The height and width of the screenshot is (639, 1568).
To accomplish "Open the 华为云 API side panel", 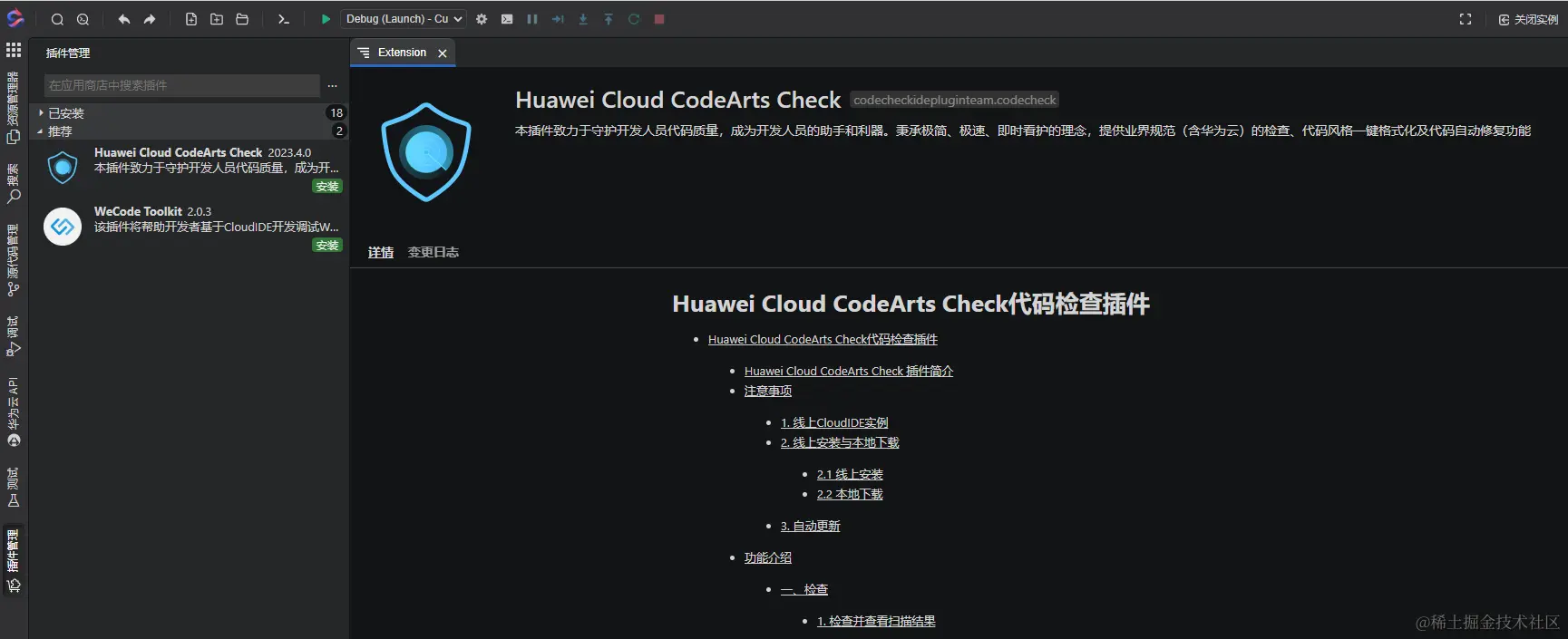I will (14, 412).
